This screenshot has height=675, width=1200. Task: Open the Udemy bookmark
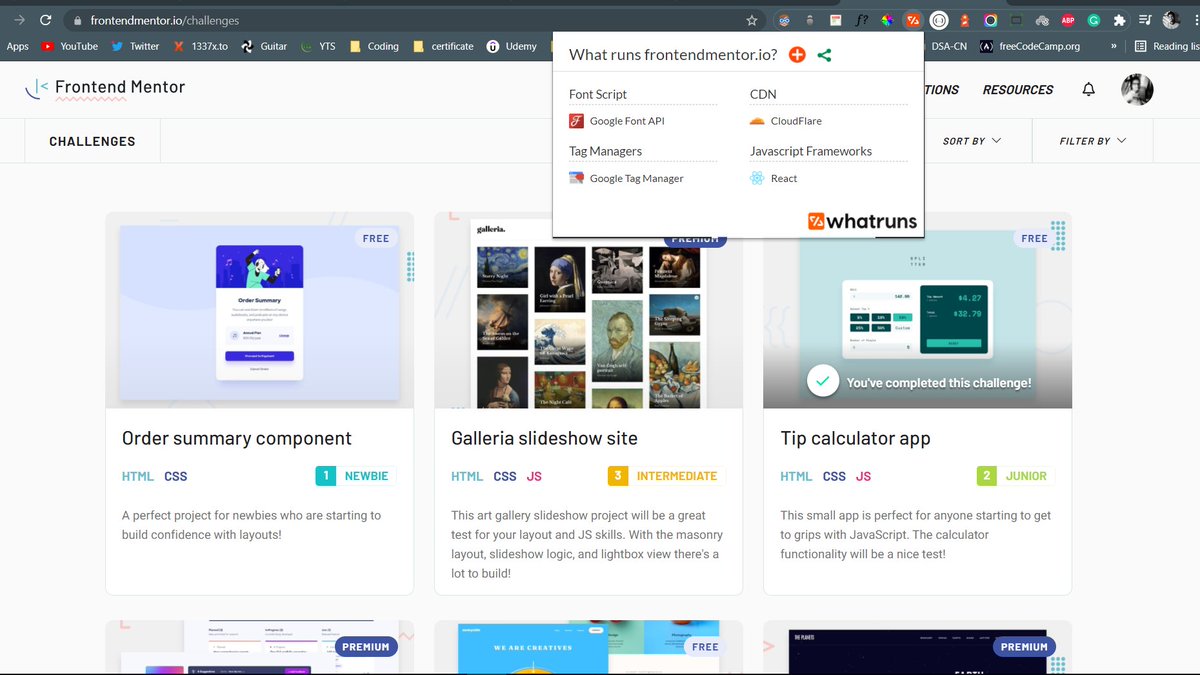pos(512,46)
